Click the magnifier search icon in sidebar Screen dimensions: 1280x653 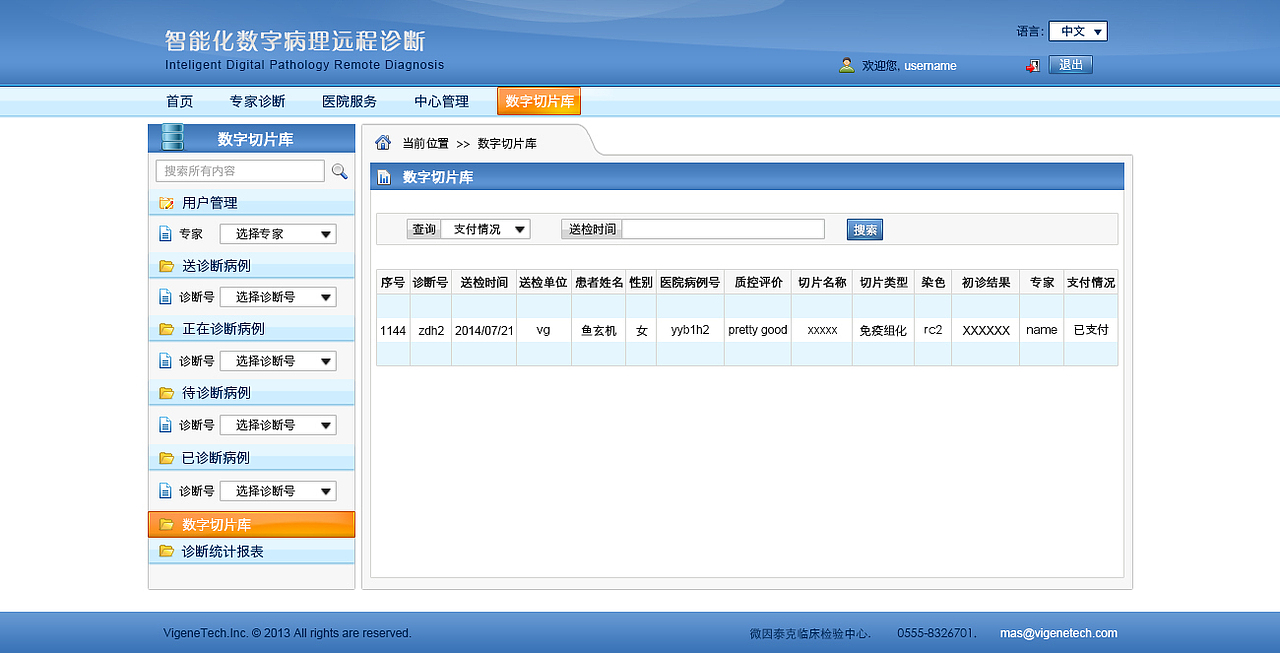coord(340,171)
